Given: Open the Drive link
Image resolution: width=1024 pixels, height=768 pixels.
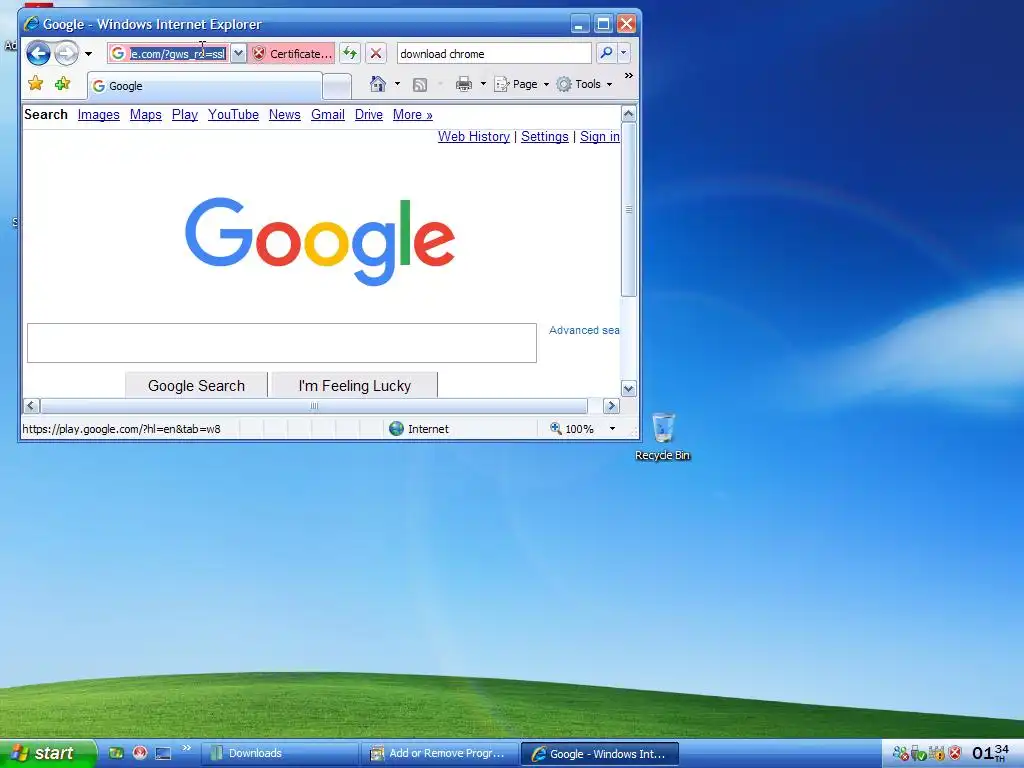Looking at the screenshot, I should point(369,114).
